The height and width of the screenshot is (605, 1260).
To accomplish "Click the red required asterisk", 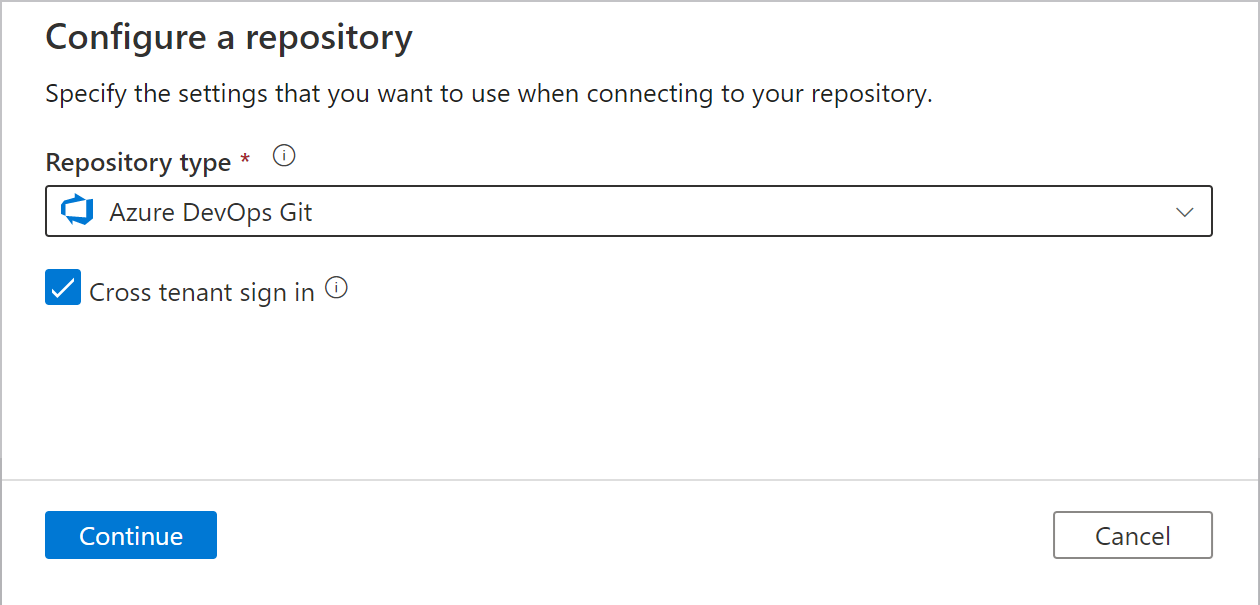I will (246, 158).
